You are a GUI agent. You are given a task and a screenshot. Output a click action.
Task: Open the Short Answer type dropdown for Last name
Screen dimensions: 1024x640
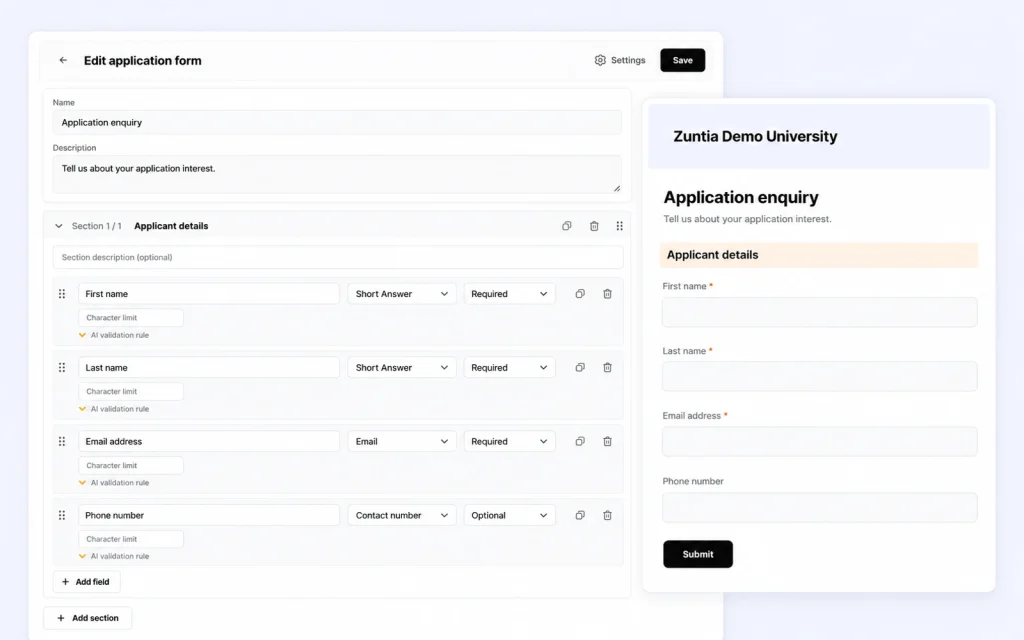click(402, 368)
